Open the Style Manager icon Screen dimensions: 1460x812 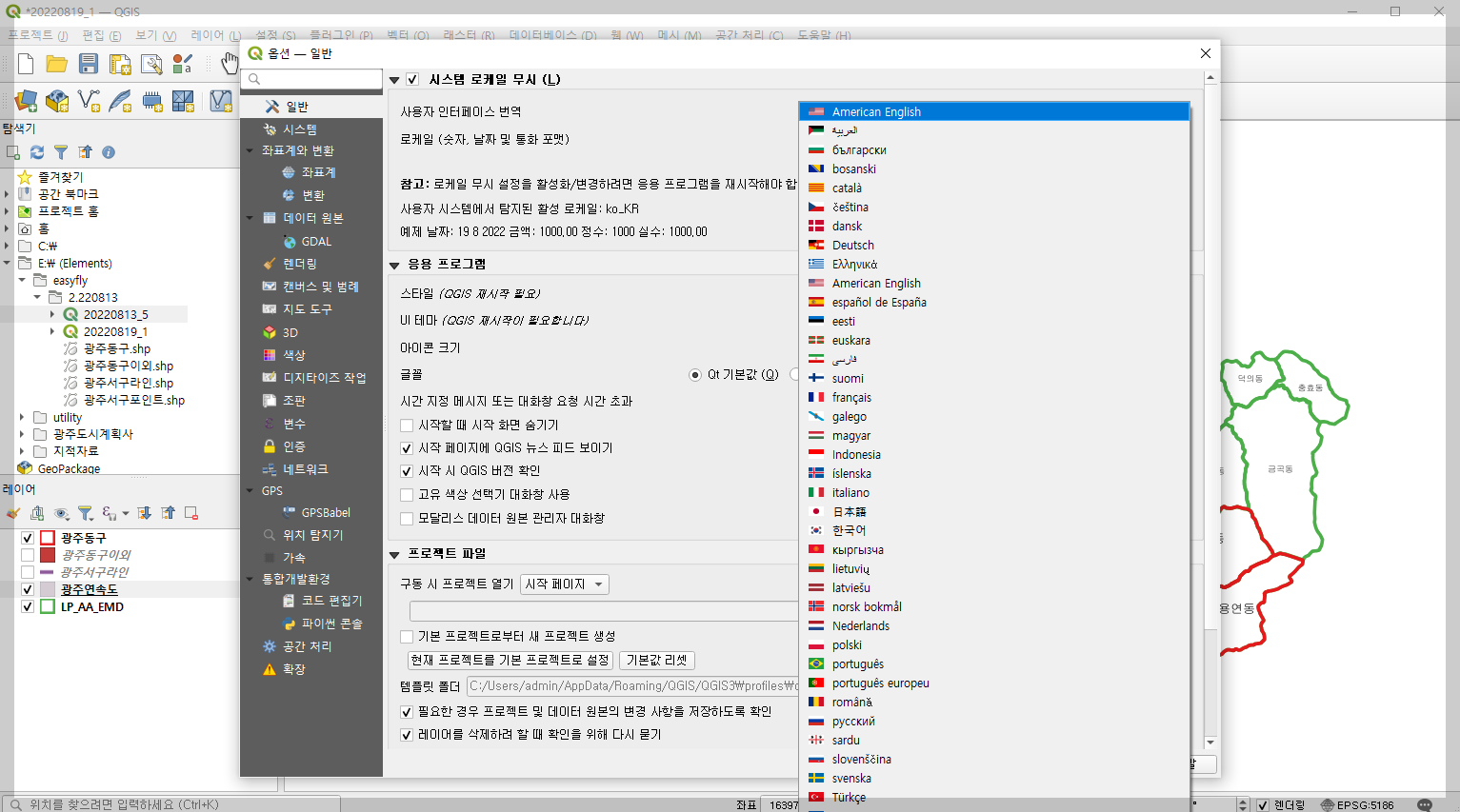[182, 64]
